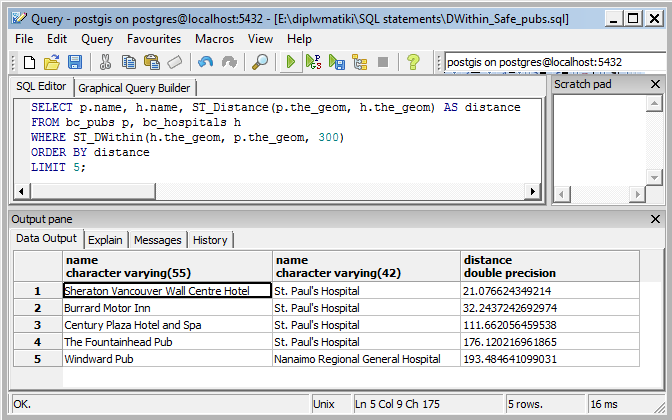The width and height of the screenshot is (672, 420).
Task: Clear the edit window with the eraser icon
Action: (x=175, y=63)
